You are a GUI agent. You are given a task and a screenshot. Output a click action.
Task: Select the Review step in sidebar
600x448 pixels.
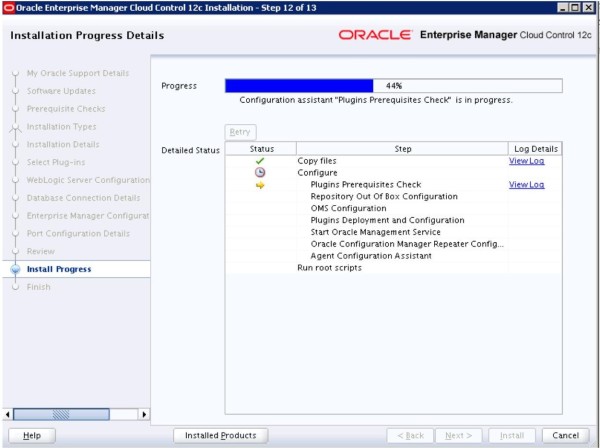coord(41,251)
